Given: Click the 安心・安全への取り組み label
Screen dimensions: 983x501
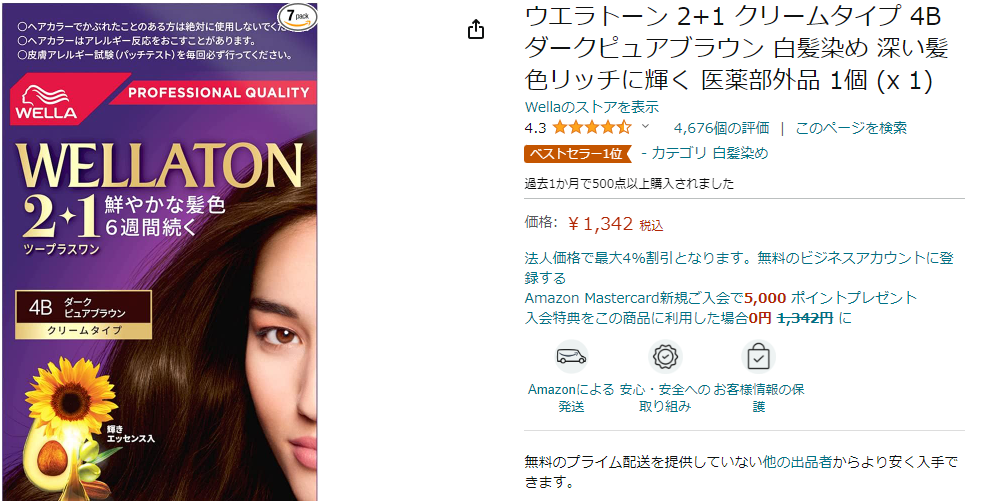Looking at the screenshot, I should pyautogui.click(x=665, y=398).
